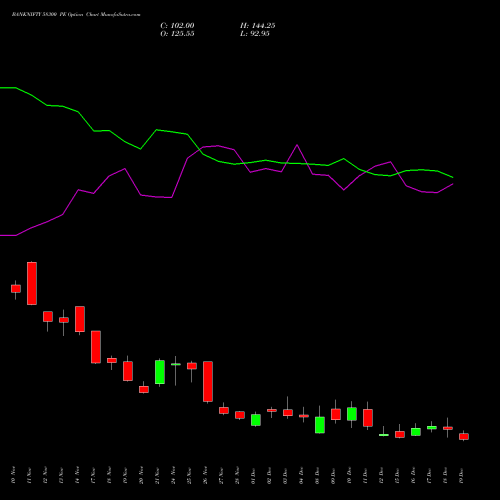Click the green candle for 10 Dec
The image size is (500, 500).
352,414
